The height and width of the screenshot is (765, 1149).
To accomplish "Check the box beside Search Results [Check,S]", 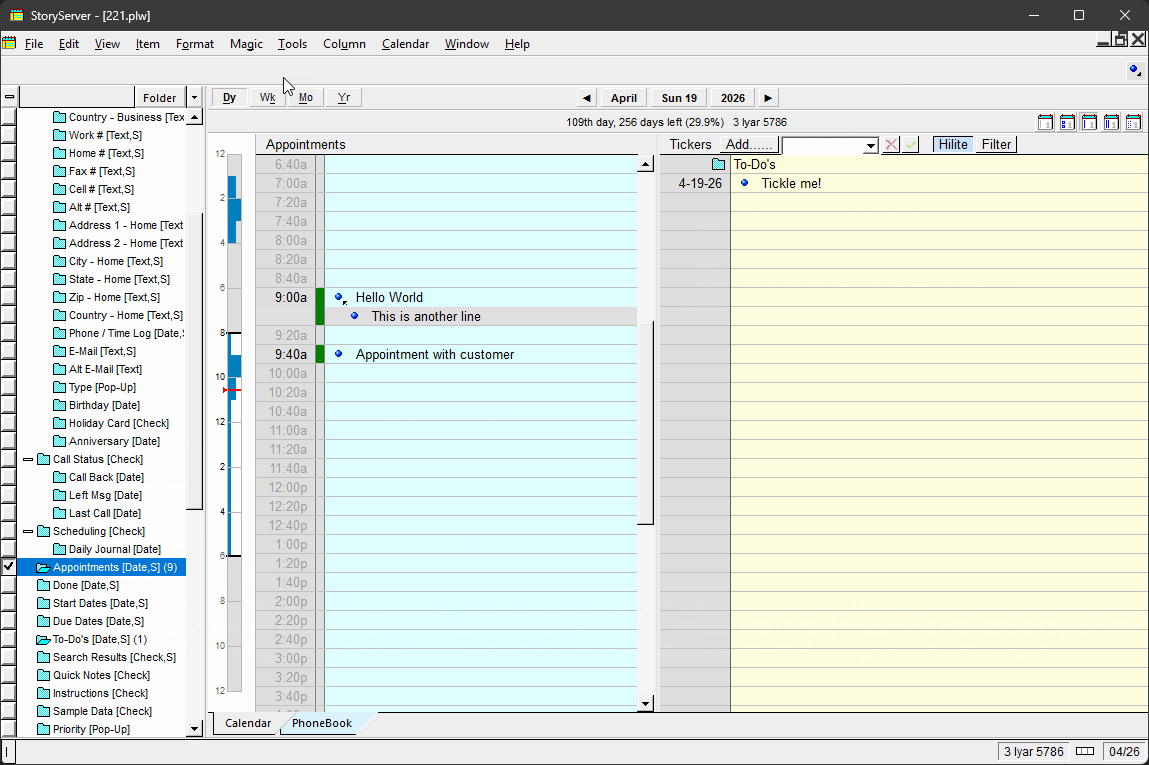I will [x=9, y=657].
